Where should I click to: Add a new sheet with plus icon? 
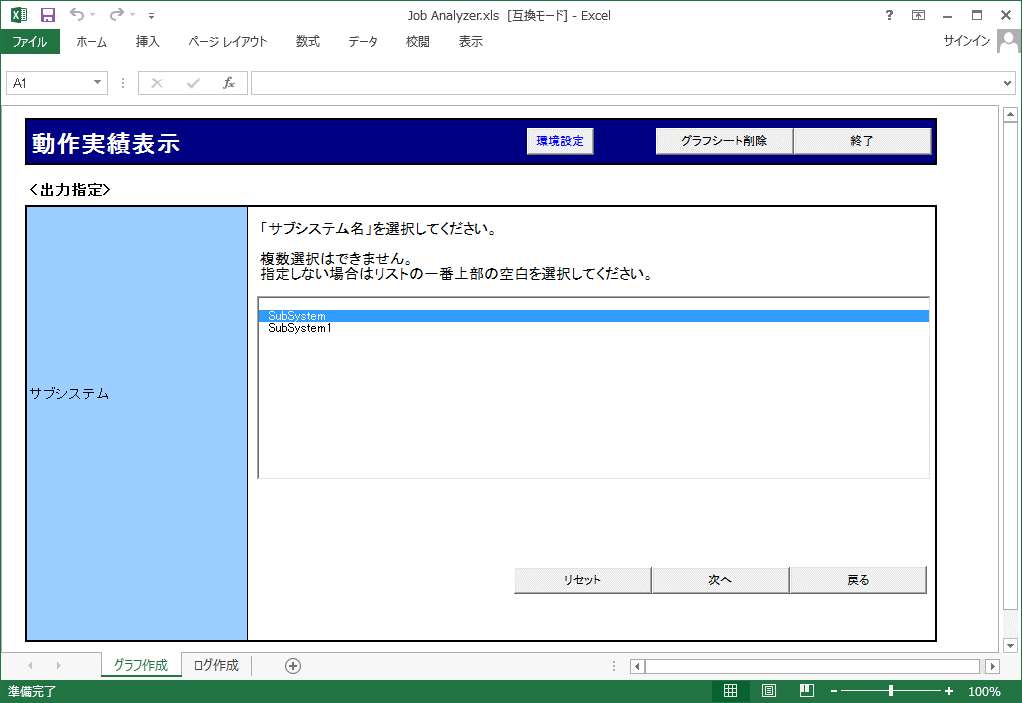[x=293, y=666]
